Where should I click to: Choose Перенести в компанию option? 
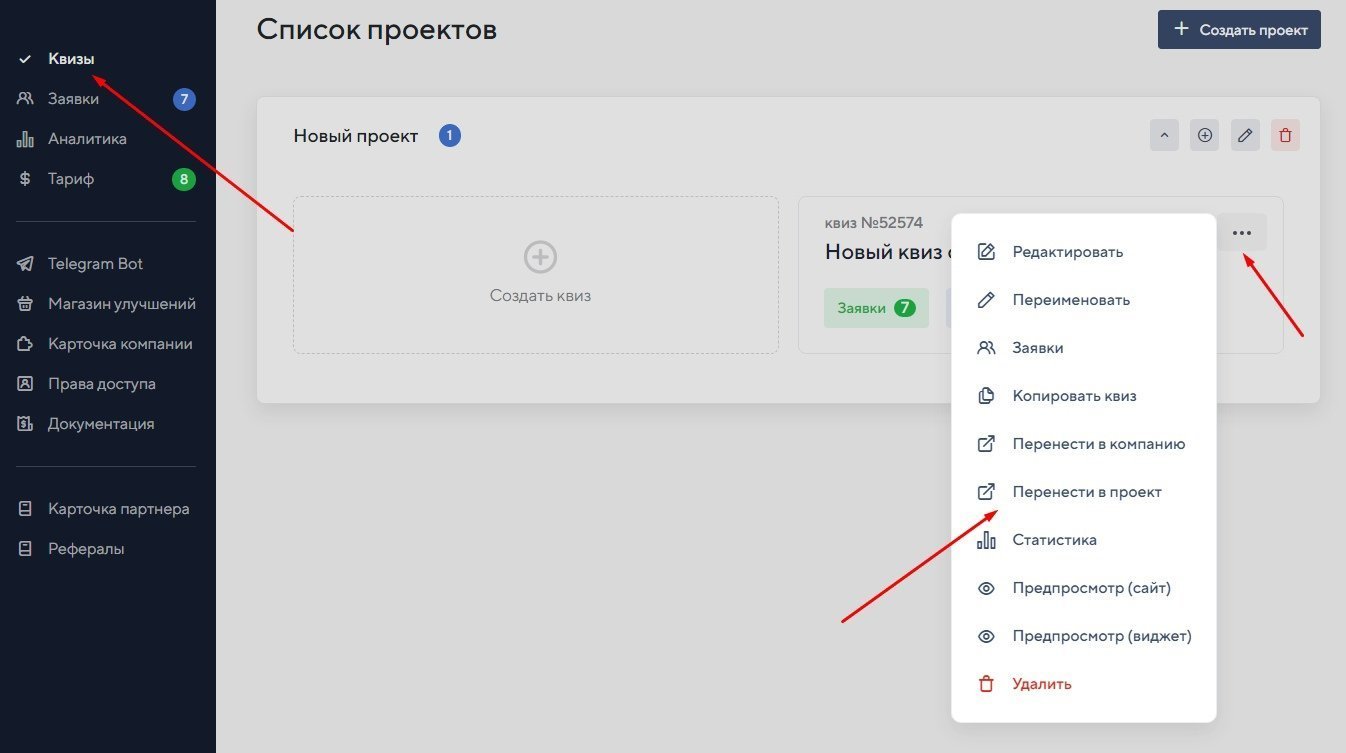1098,444
